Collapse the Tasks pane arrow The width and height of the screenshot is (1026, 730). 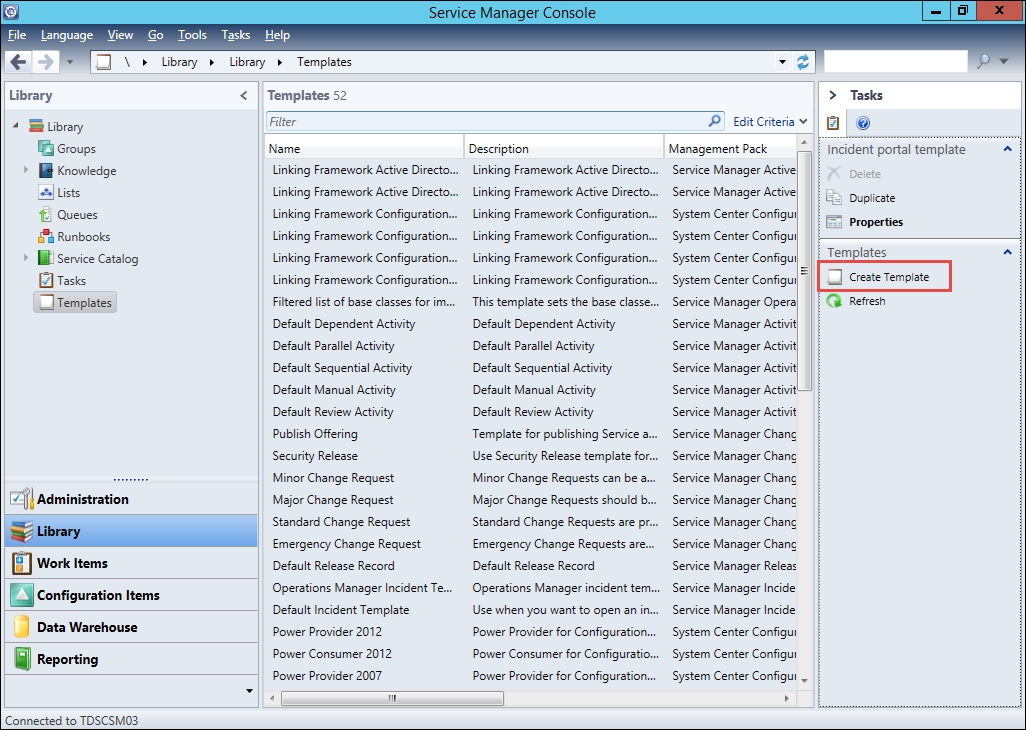(x=833, y=96)
